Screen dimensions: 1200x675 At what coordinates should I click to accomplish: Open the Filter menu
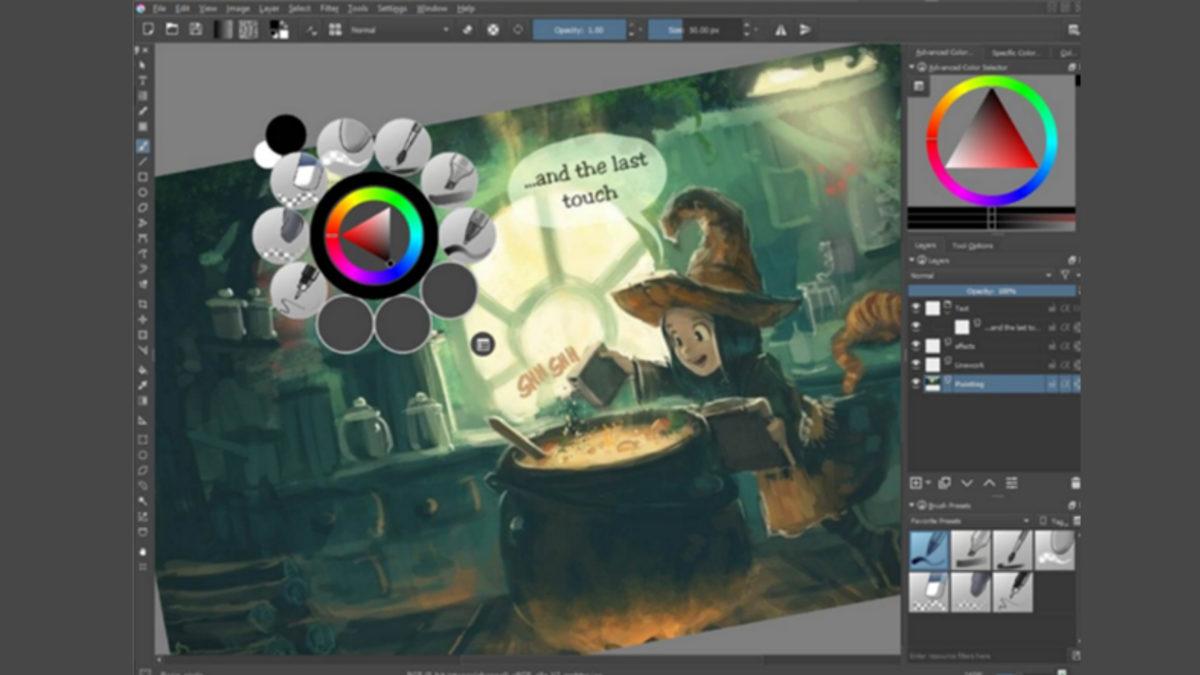coord(329,10)
